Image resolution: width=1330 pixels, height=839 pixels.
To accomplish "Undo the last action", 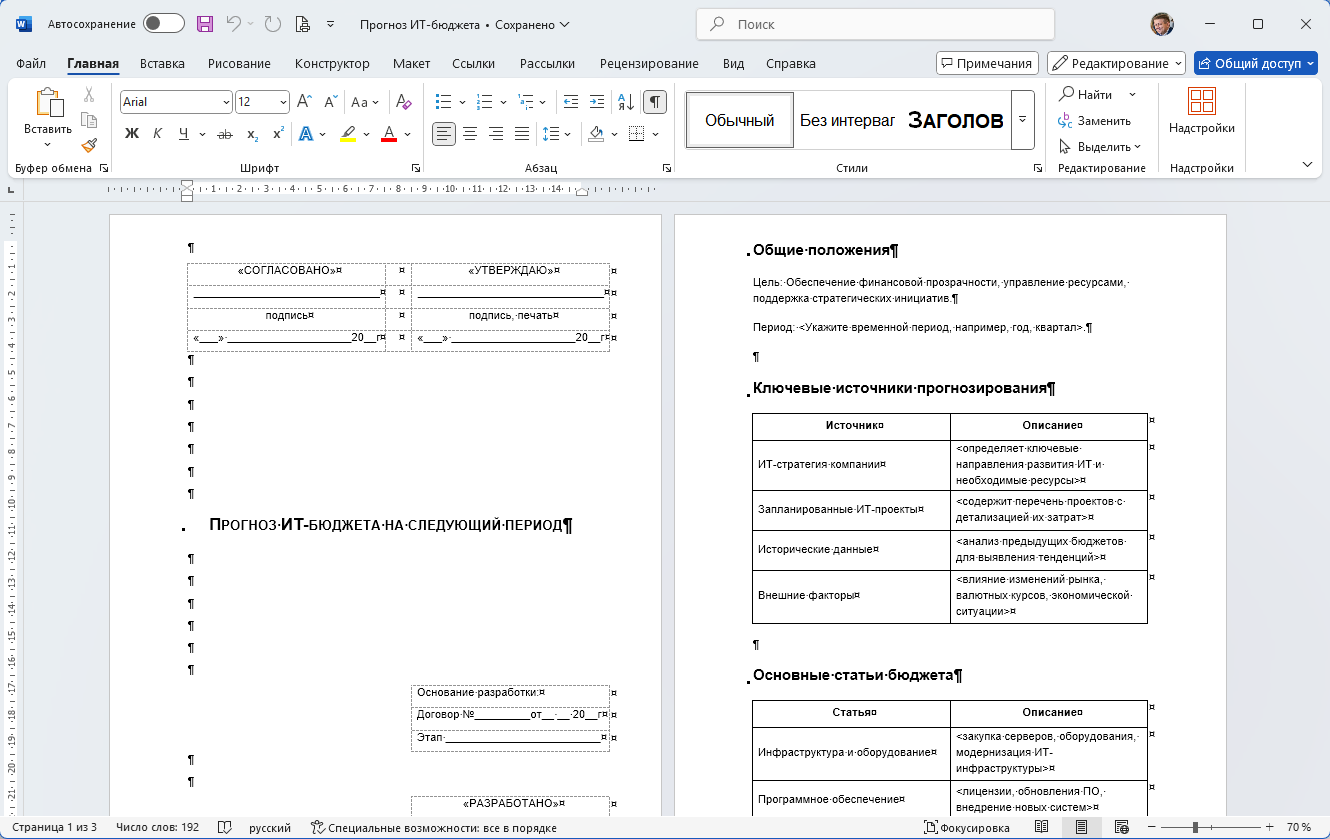I will (234, 24).
